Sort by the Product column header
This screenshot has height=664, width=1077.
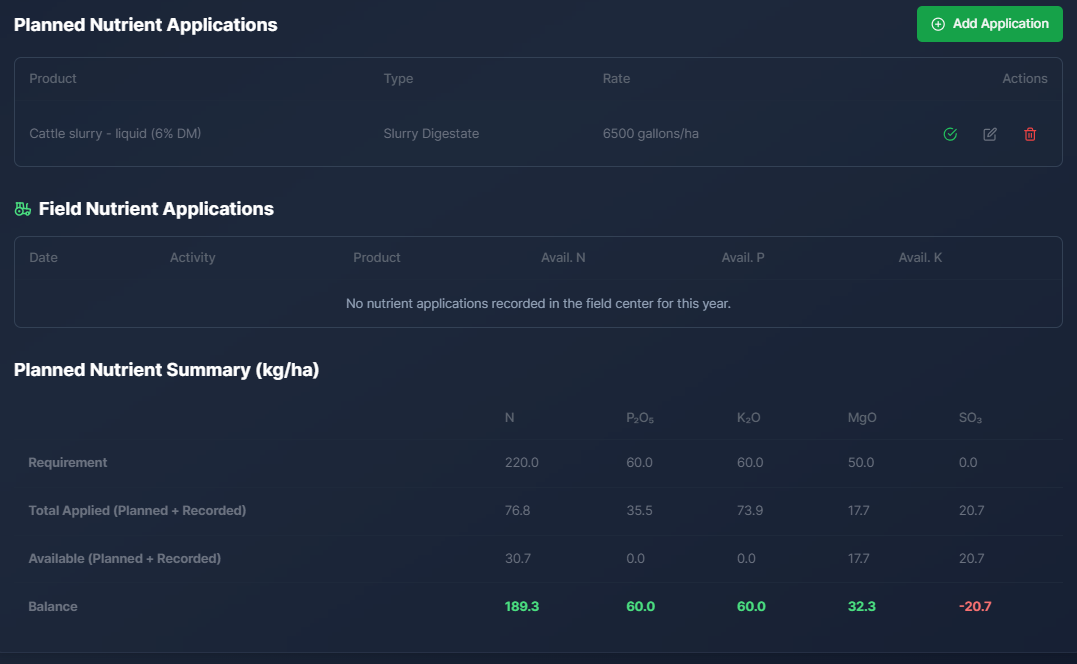click(x=52, y=78)
